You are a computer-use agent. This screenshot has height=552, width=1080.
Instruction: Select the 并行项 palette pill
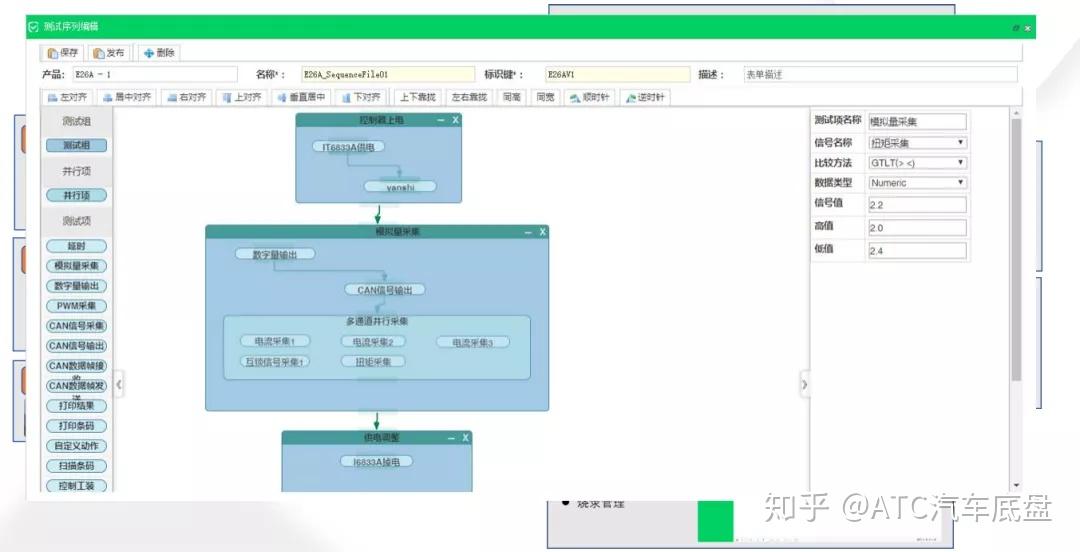(76, 196)
